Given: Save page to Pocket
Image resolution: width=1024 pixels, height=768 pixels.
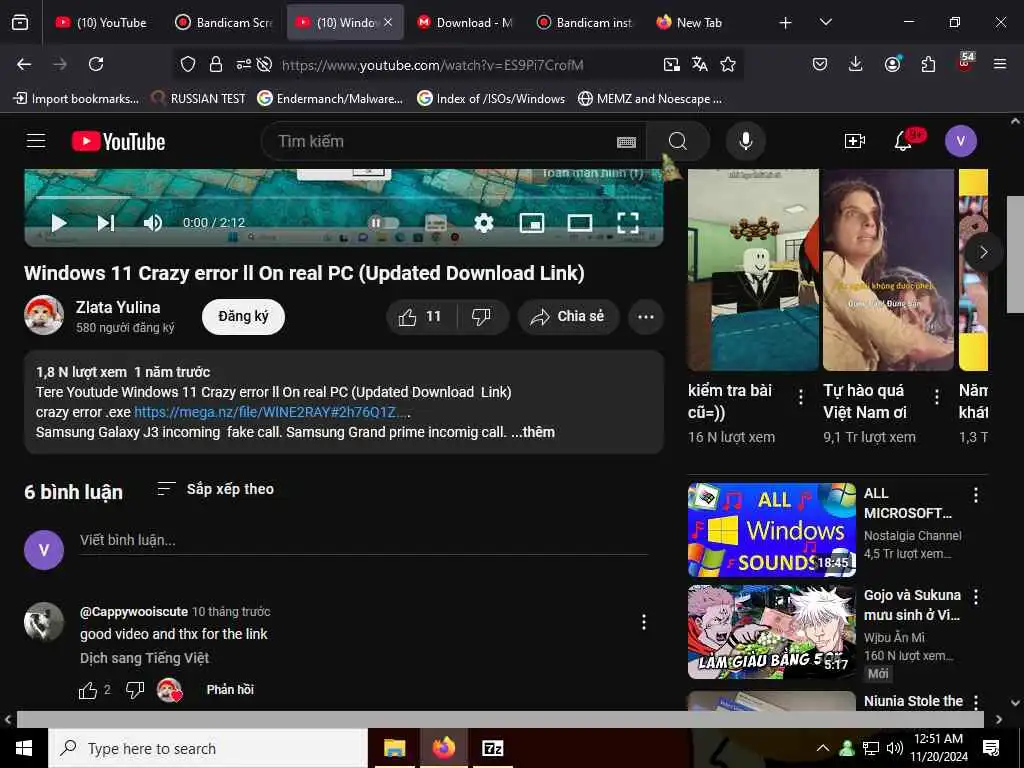Looking at the screenshot, I should point(820,64).
